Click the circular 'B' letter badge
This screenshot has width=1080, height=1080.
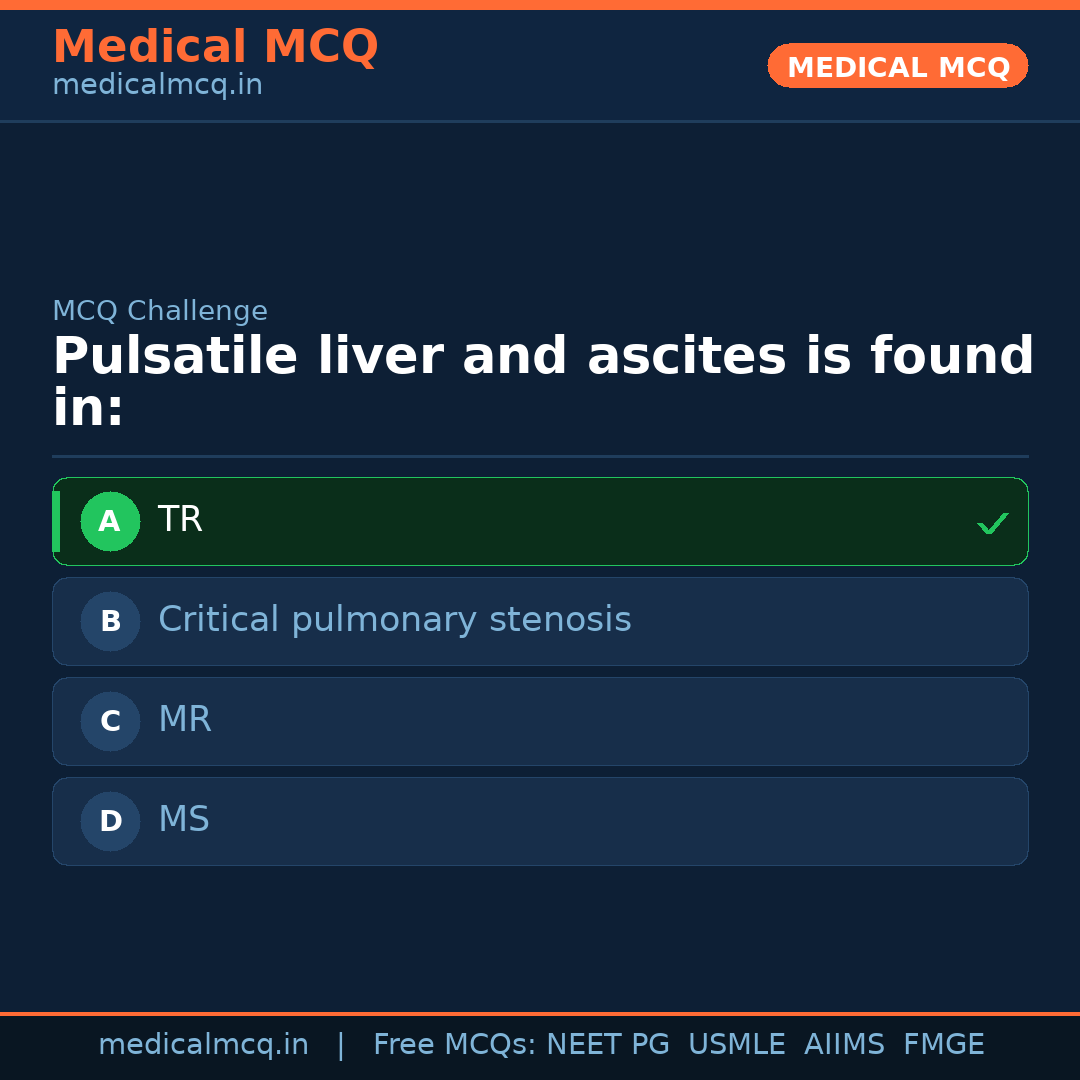point(110,621)
